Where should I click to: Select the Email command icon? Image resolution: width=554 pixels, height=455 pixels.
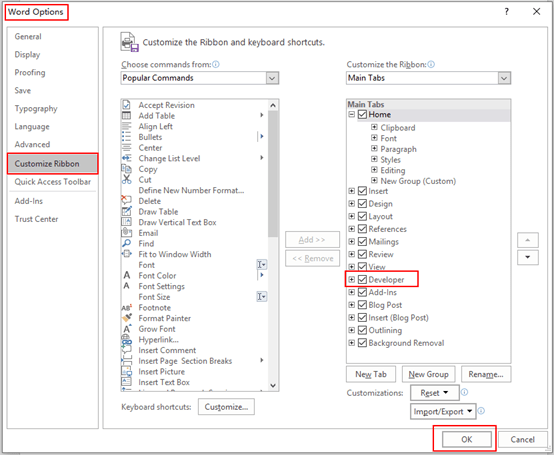click(126, 232)
